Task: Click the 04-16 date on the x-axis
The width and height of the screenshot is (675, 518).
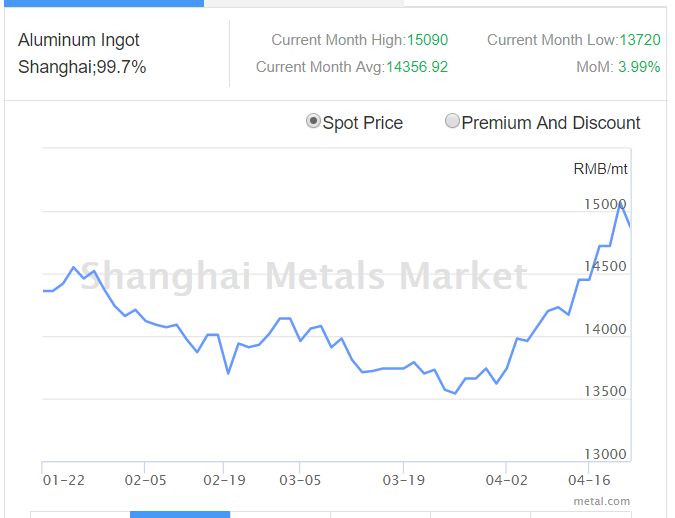Action: pyautogui.click(x=589, y=480)
